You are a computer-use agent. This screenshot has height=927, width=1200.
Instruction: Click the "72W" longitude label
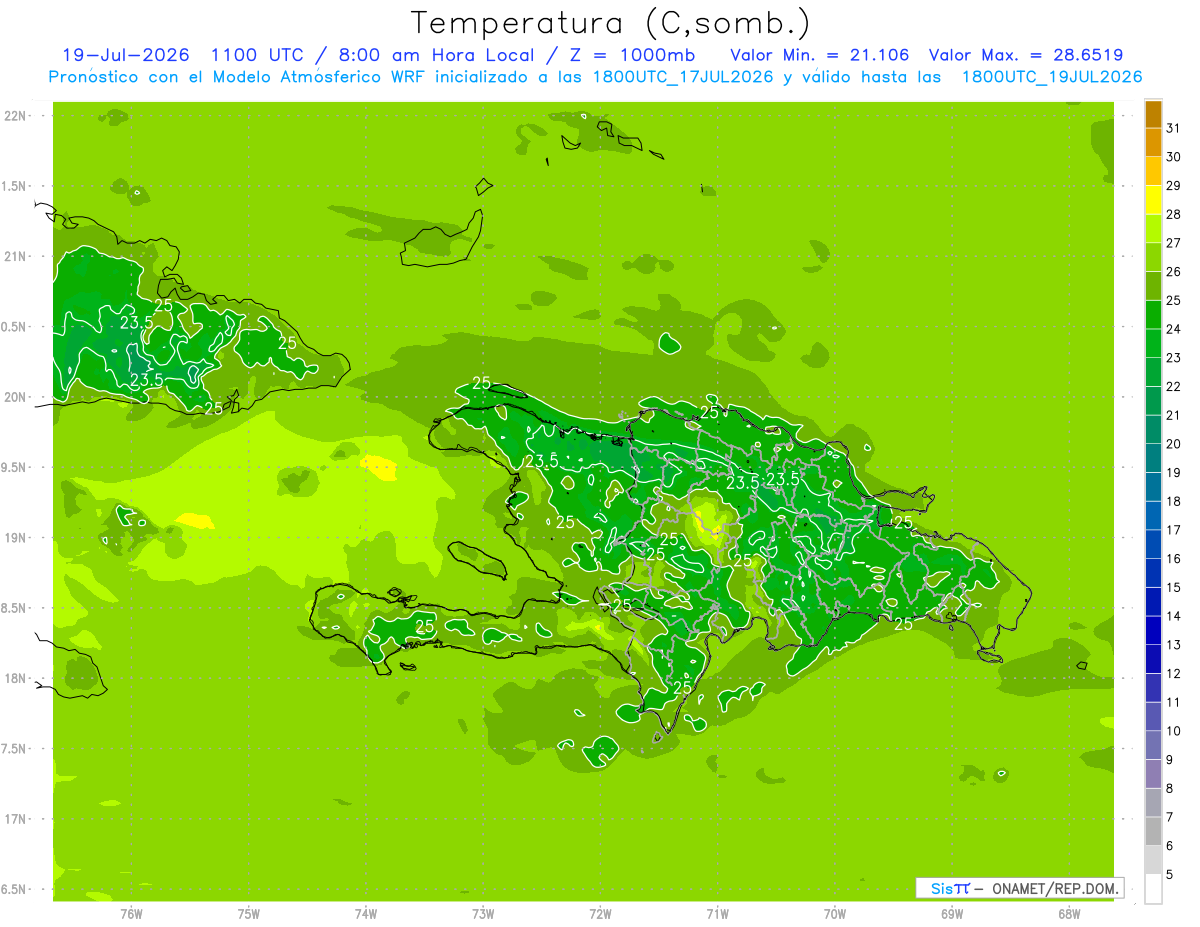point(601,914)
